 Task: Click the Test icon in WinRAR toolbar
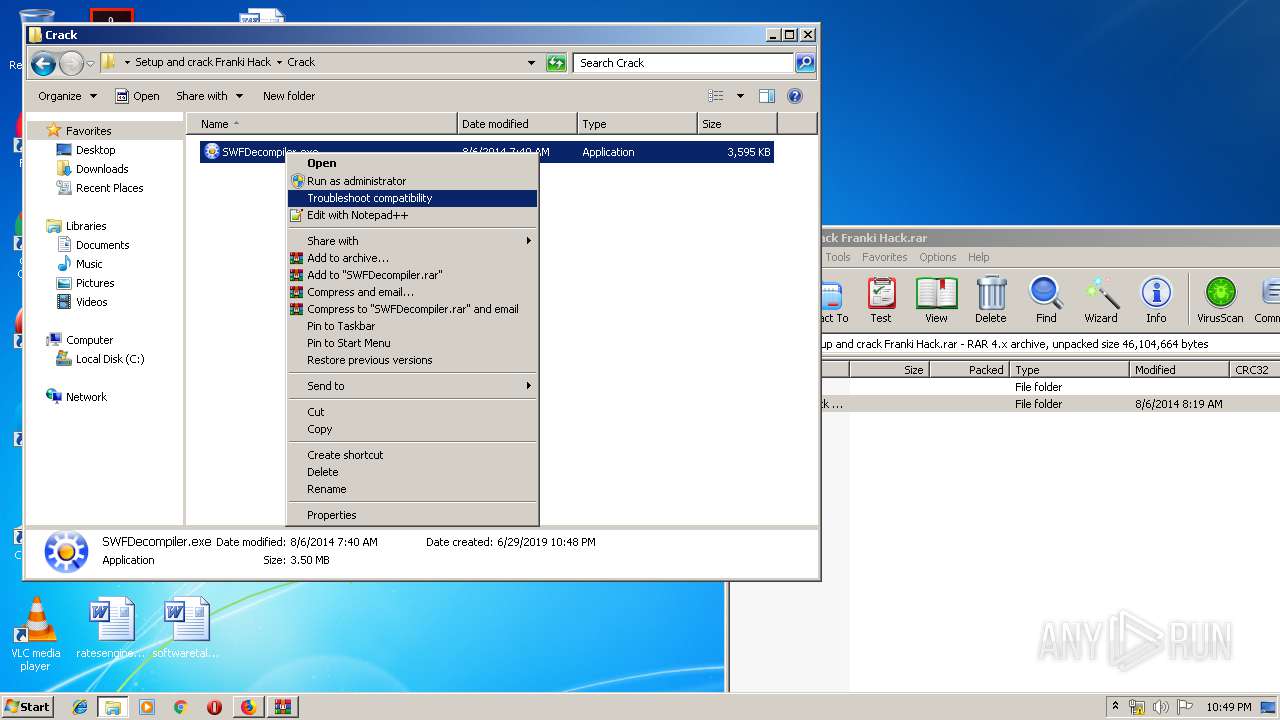tap(881, 300)
